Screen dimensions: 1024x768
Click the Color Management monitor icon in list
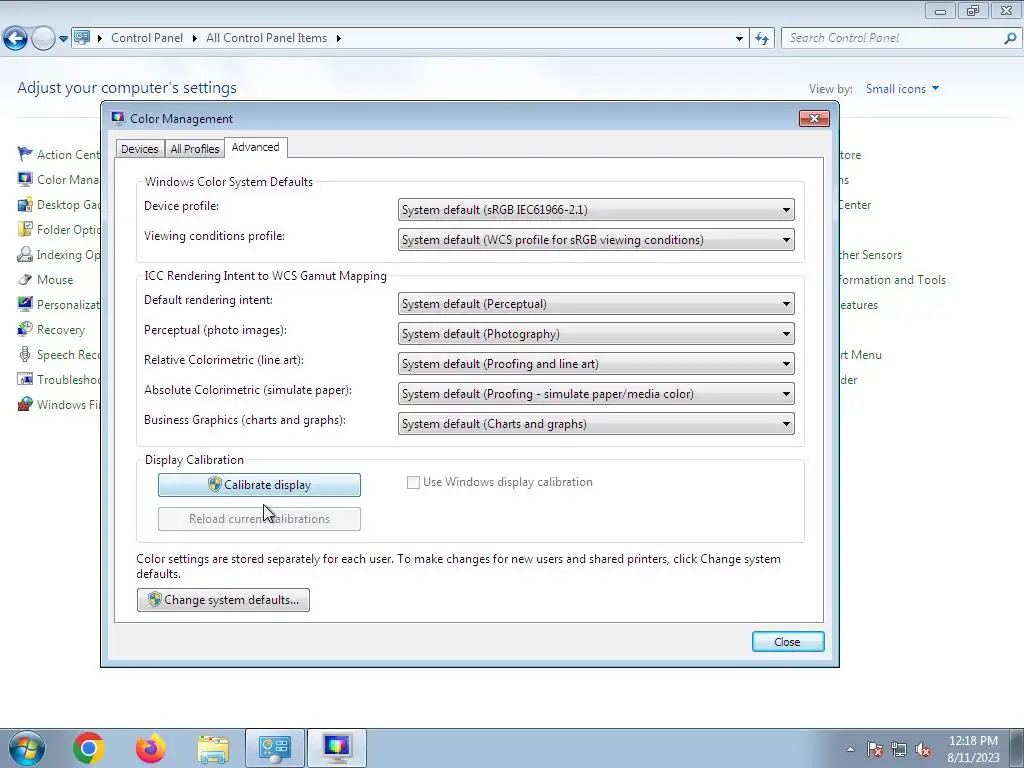25,179
